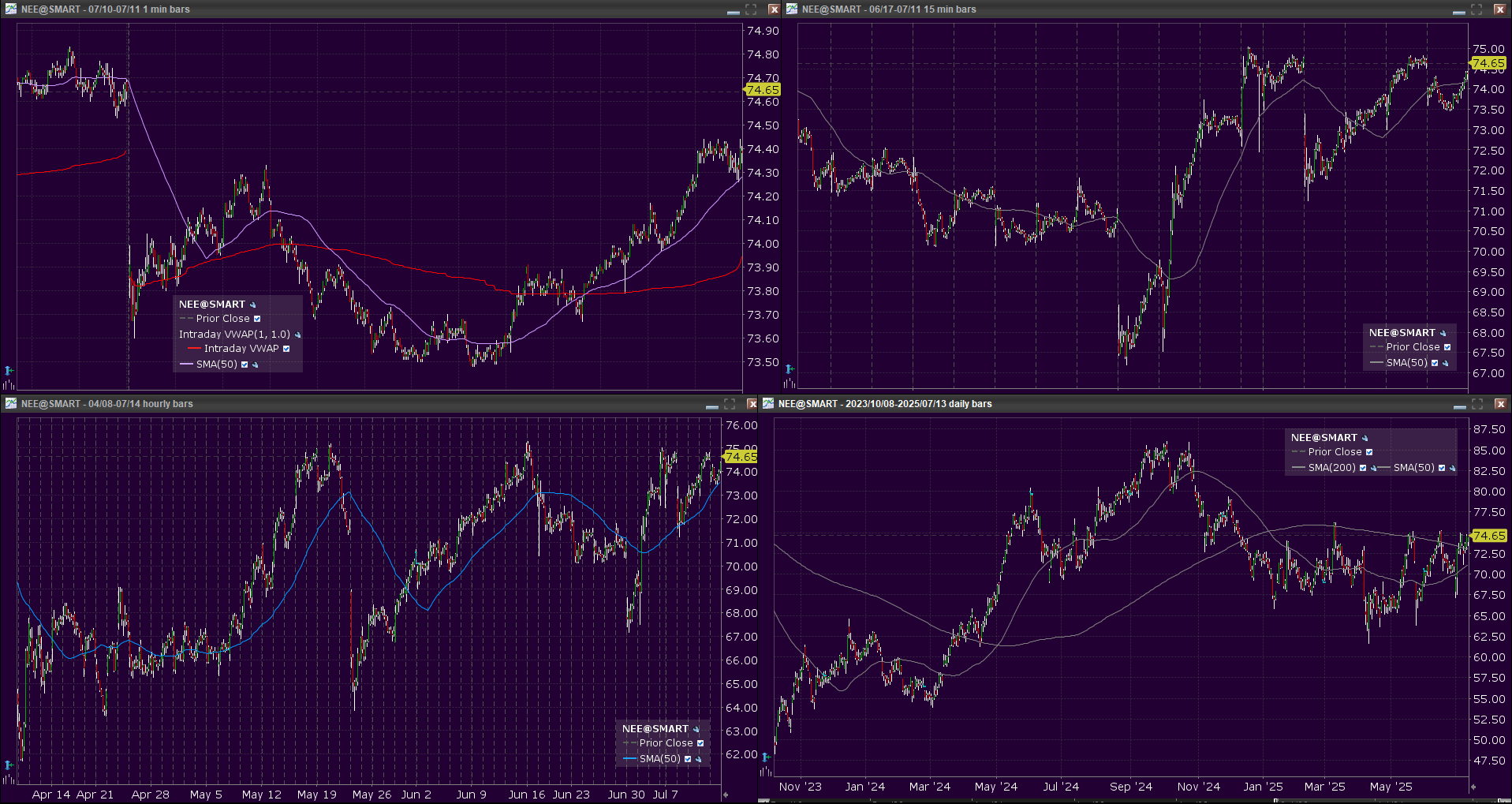This screenshot has height=804, width=1512.
Task: Uncheck Intraday VWAP checkbox in 1 min chart
Action: (286, 349)
